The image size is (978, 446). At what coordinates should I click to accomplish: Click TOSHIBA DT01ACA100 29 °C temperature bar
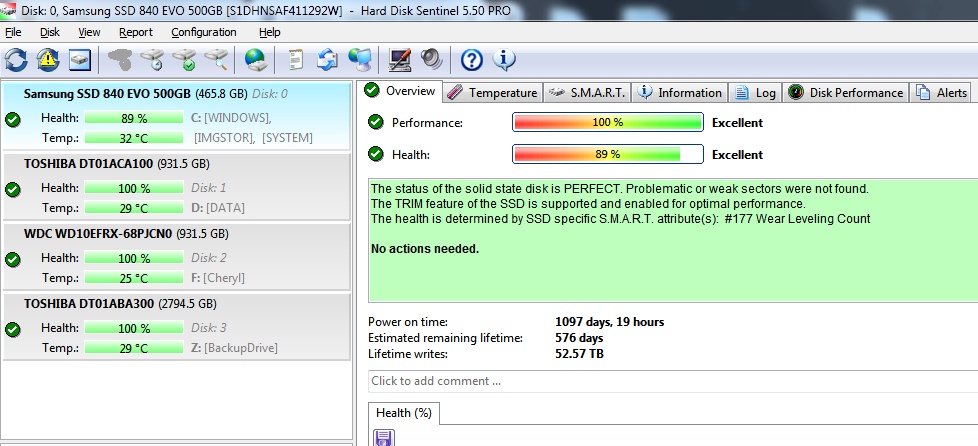coord(133,208)
